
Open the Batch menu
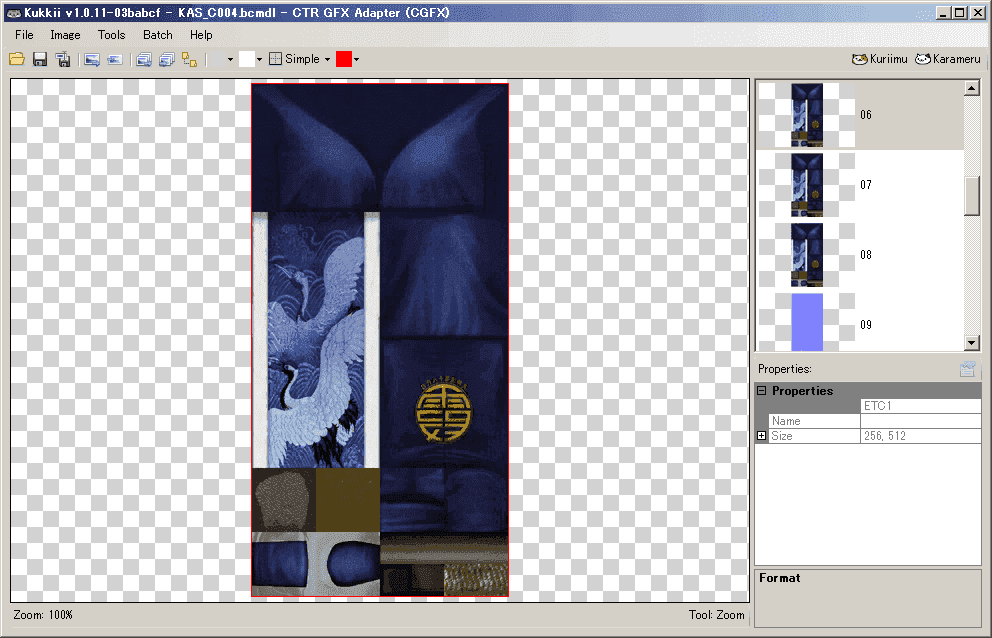click(158, 35)
